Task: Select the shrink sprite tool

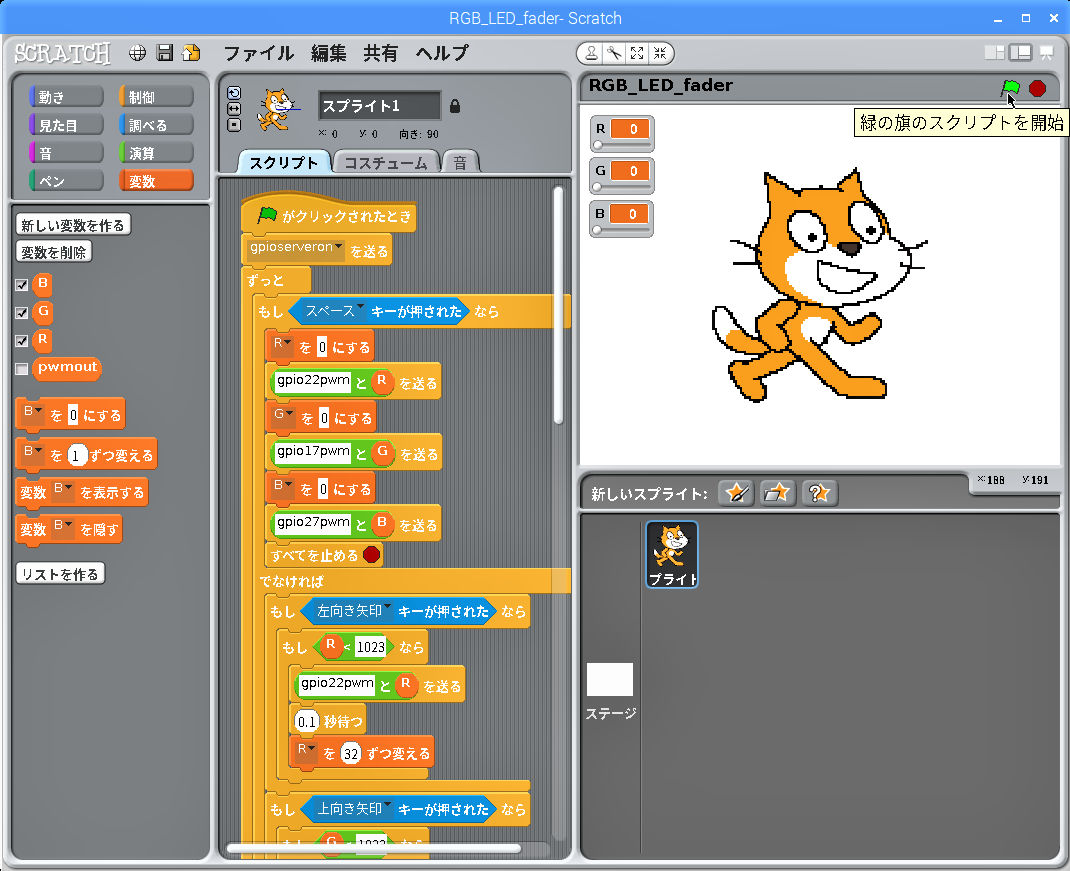Action: [660, 53]
